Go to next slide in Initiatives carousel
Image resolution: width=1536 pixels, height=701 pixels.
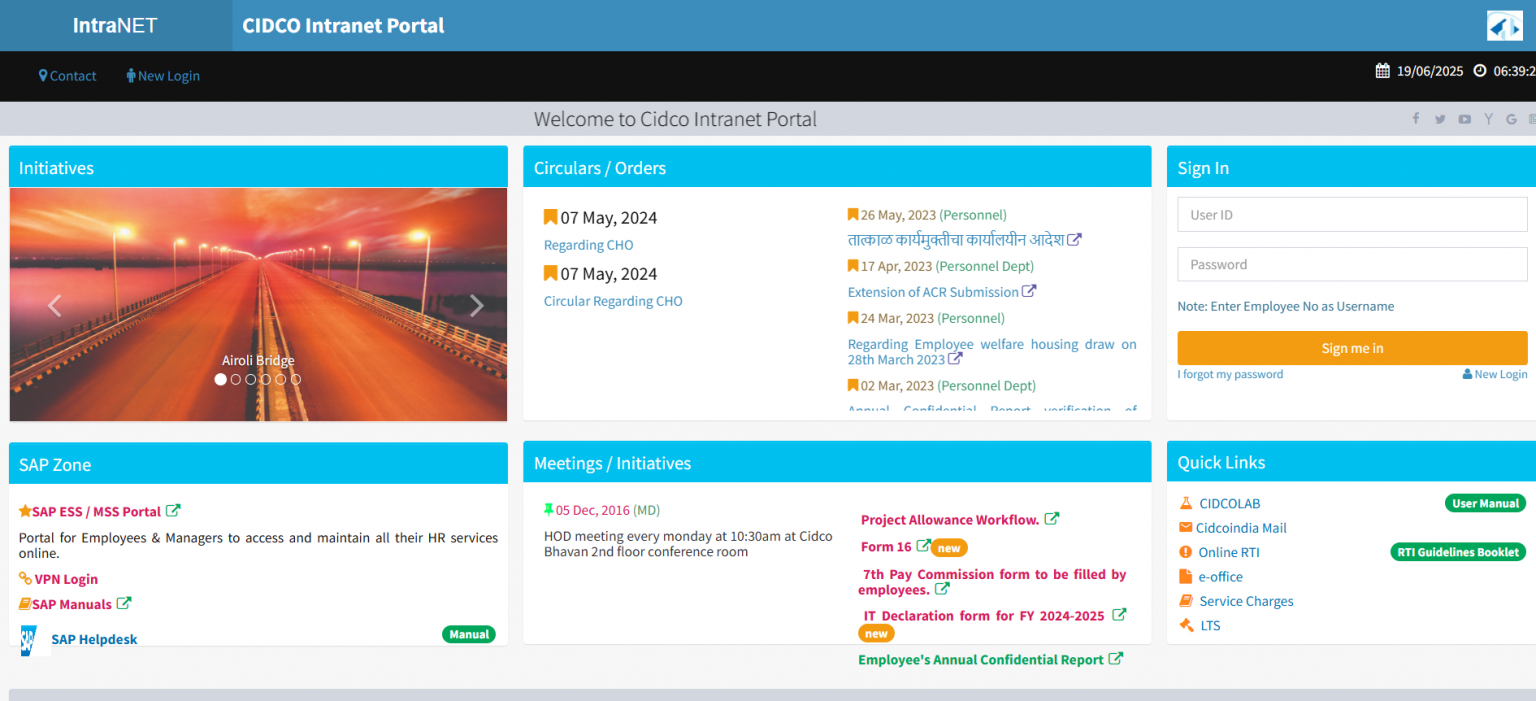point(477,306)
